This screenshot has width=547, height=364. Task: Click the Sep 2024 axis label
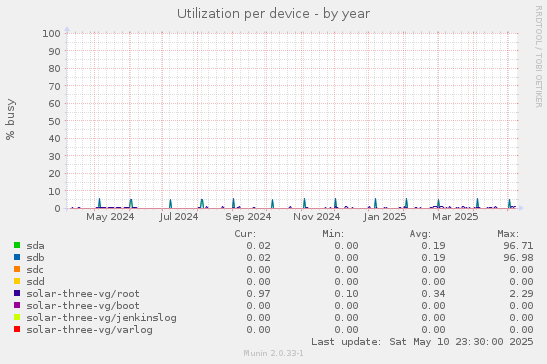point(248,217)
